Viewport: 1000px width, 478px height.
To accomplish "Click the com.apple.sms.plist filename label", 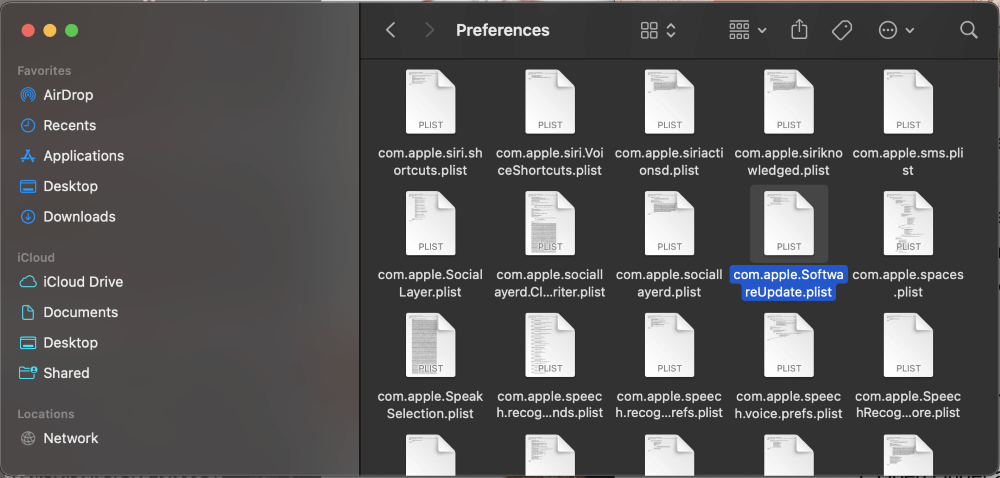I will coord(908,162).
